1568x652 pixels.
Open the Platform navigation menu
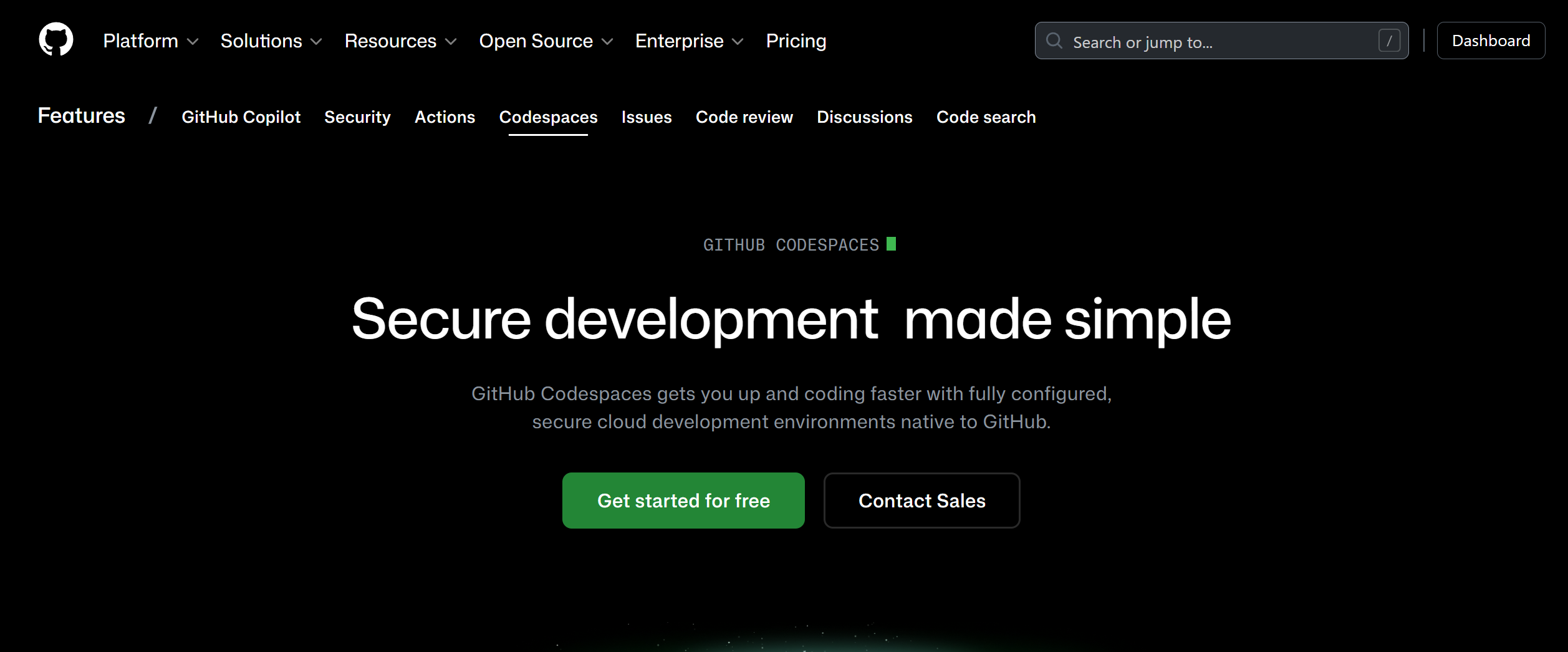tap(151, 41)
